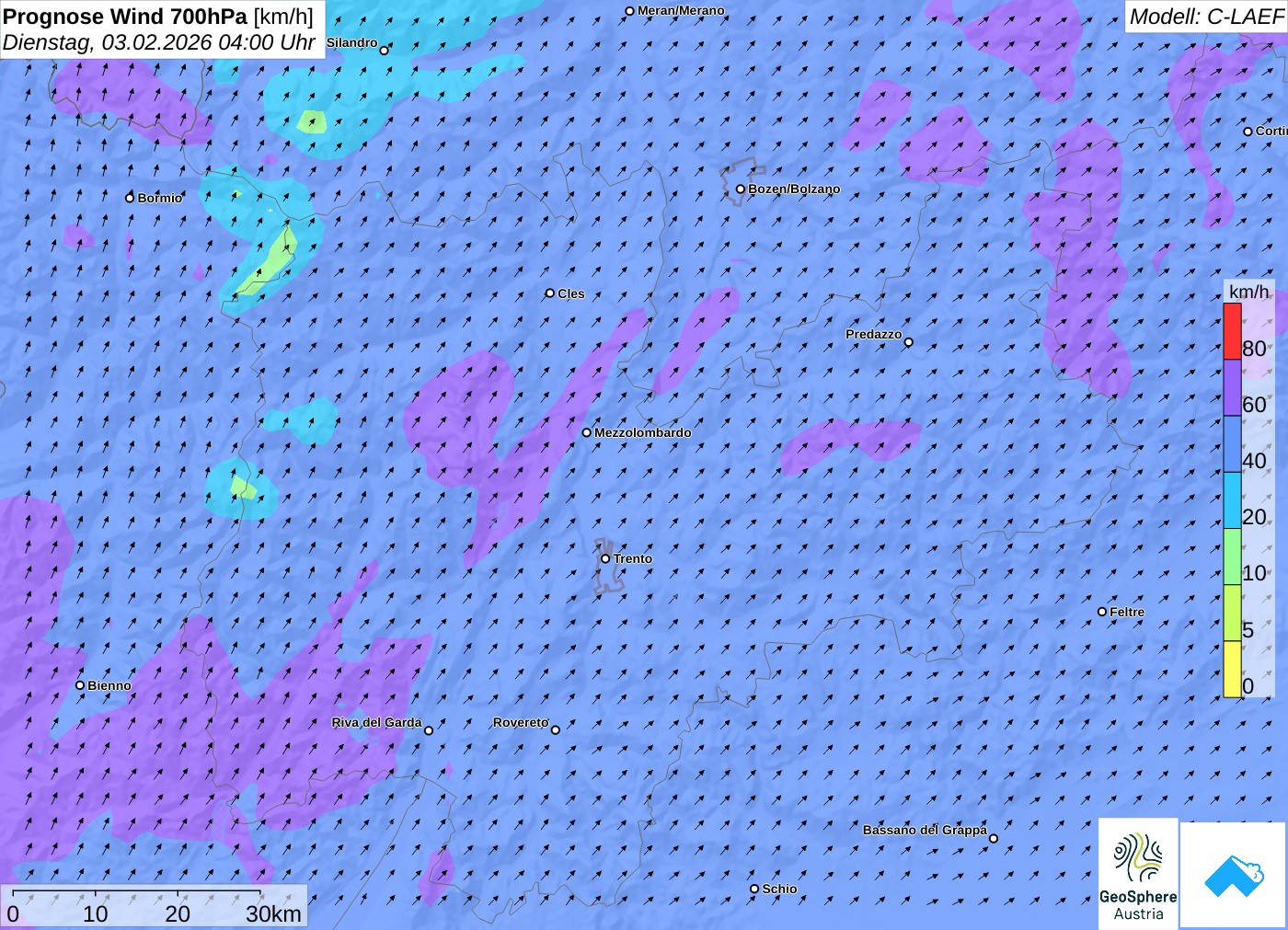Click the Rovereto city marker dot
The height and width of the screenshot is (930, 1288).
point(556,730)
